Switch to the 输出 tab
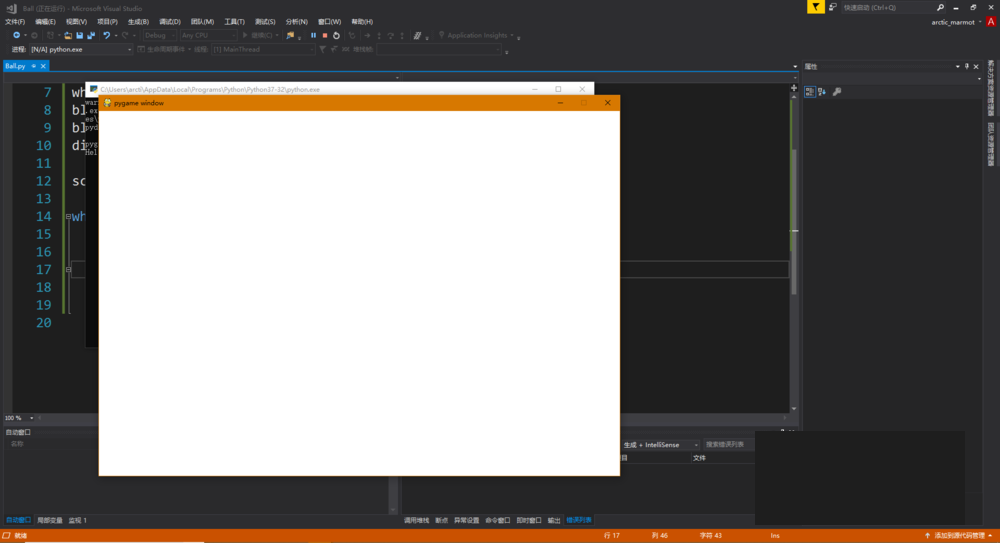Image resolution: width=1000 pixels, height=543 pixels. click(x=554, y=521)
